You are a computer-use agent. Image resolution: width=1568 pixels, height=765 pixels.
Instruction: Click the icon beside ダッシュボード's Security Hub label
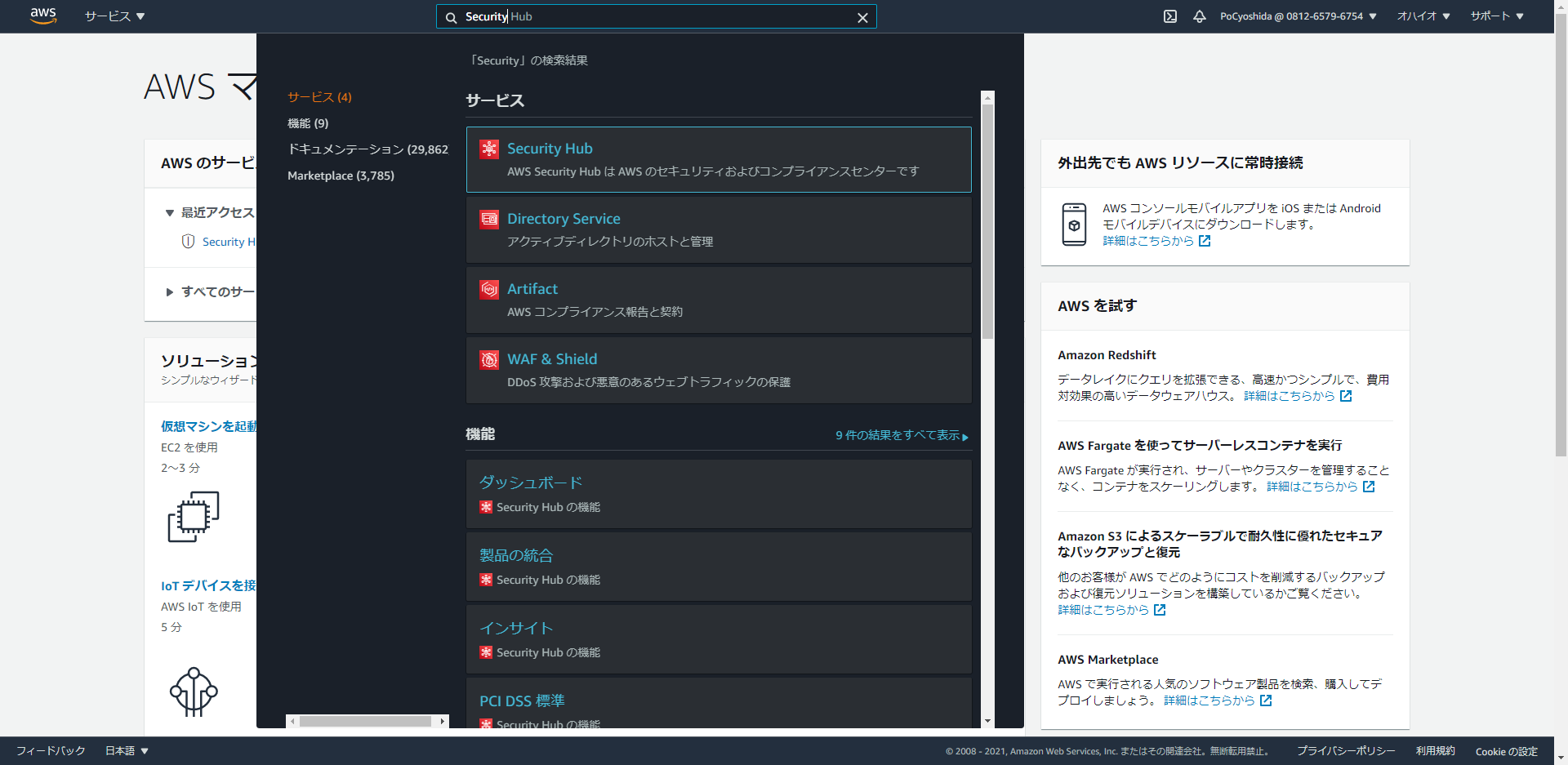pyautogui.click(x=486, y=507)
